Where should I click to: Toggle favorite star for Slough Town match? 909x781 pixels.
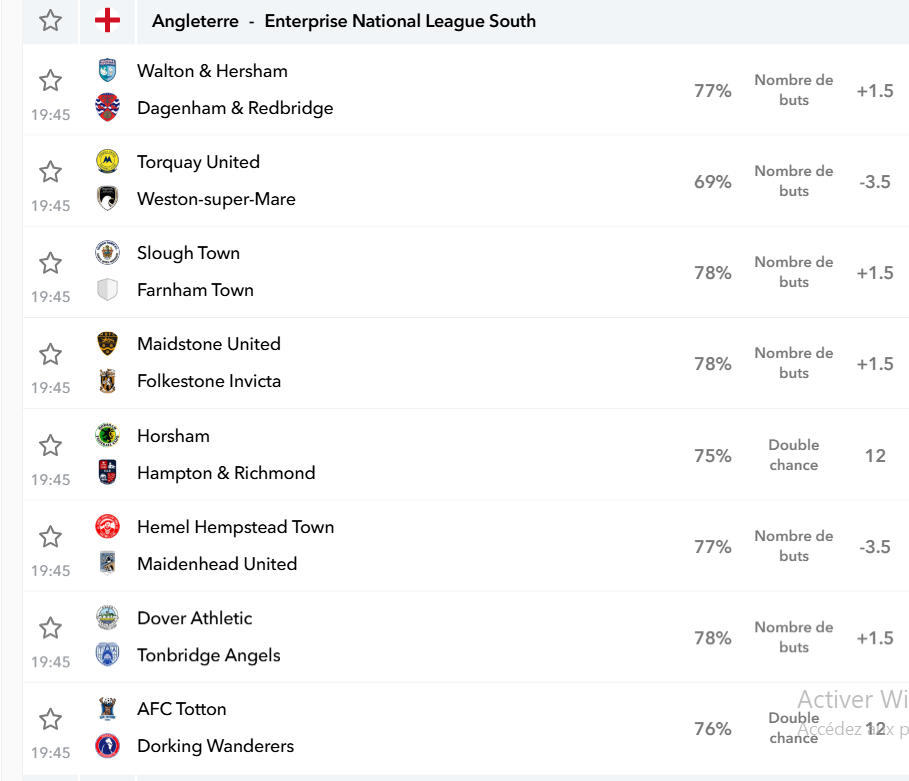click(50, 263)
